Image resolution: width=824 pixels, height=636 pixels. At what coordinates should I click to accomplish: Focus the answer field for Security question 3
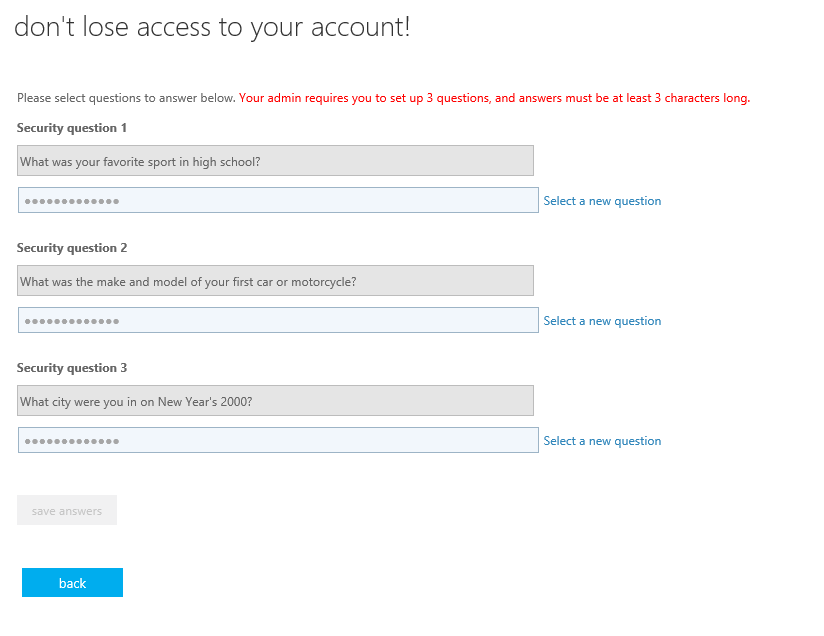pyautogui.click(x=278, y=440)
